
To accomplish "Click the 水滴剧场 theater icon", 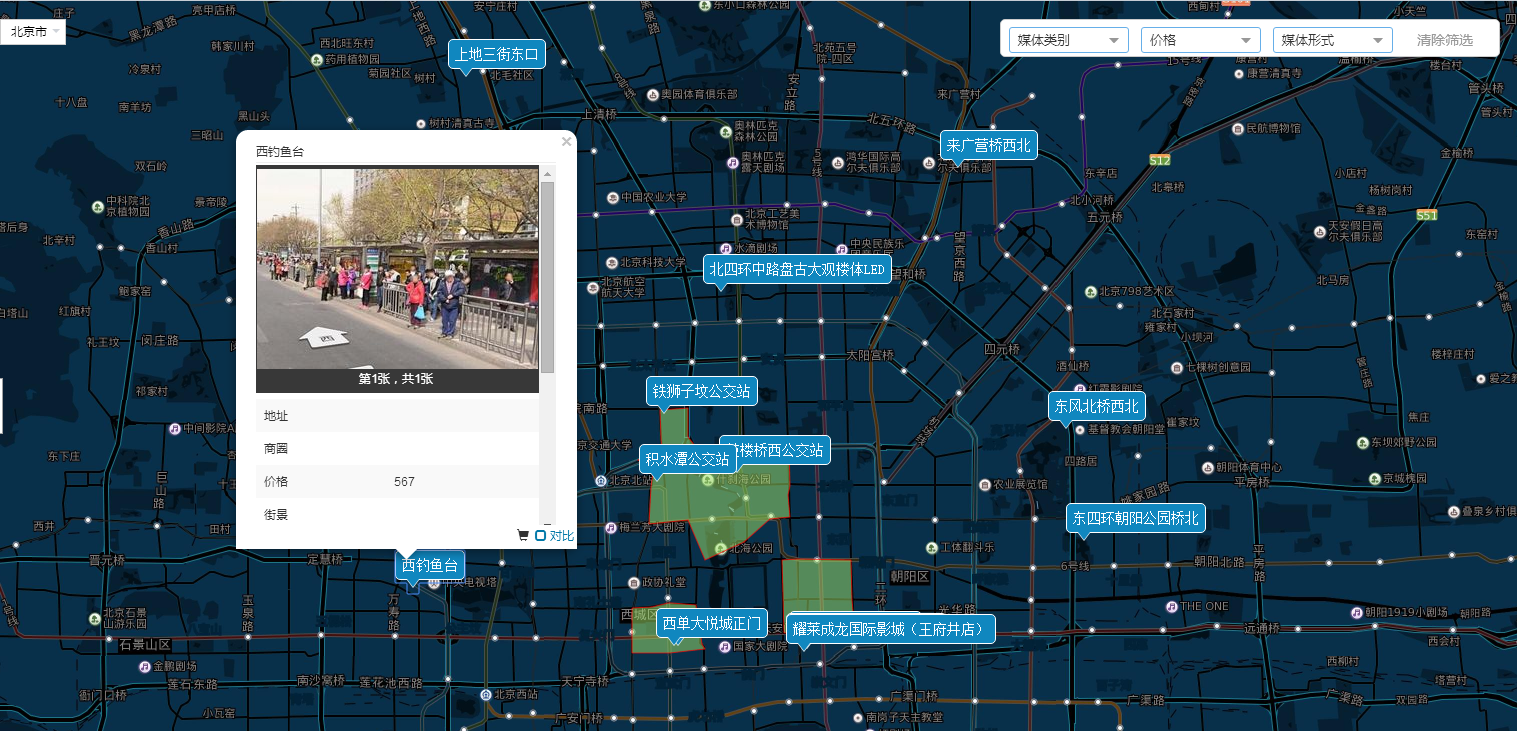I will 725,248.
